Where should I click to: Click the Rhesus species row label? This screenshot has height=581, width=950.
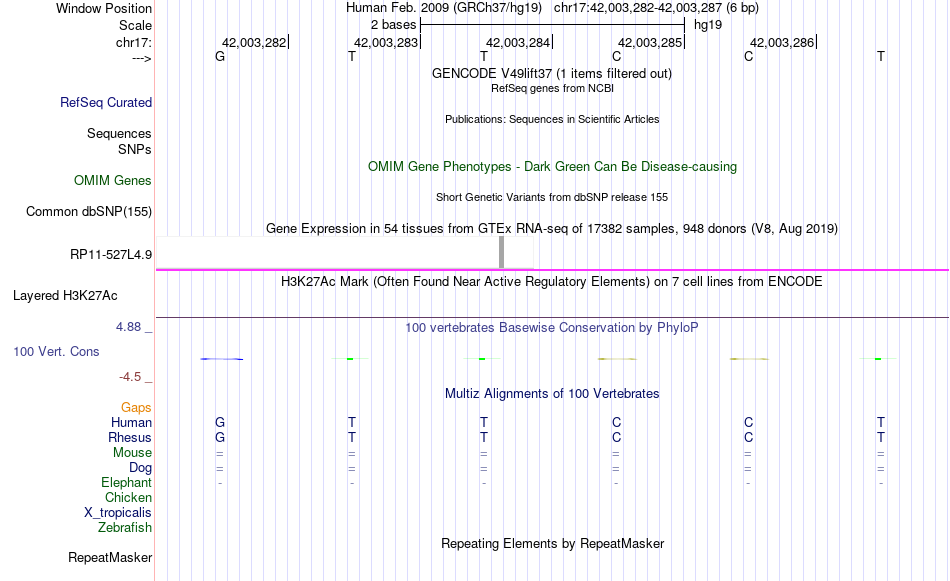(x=130, y=437)
